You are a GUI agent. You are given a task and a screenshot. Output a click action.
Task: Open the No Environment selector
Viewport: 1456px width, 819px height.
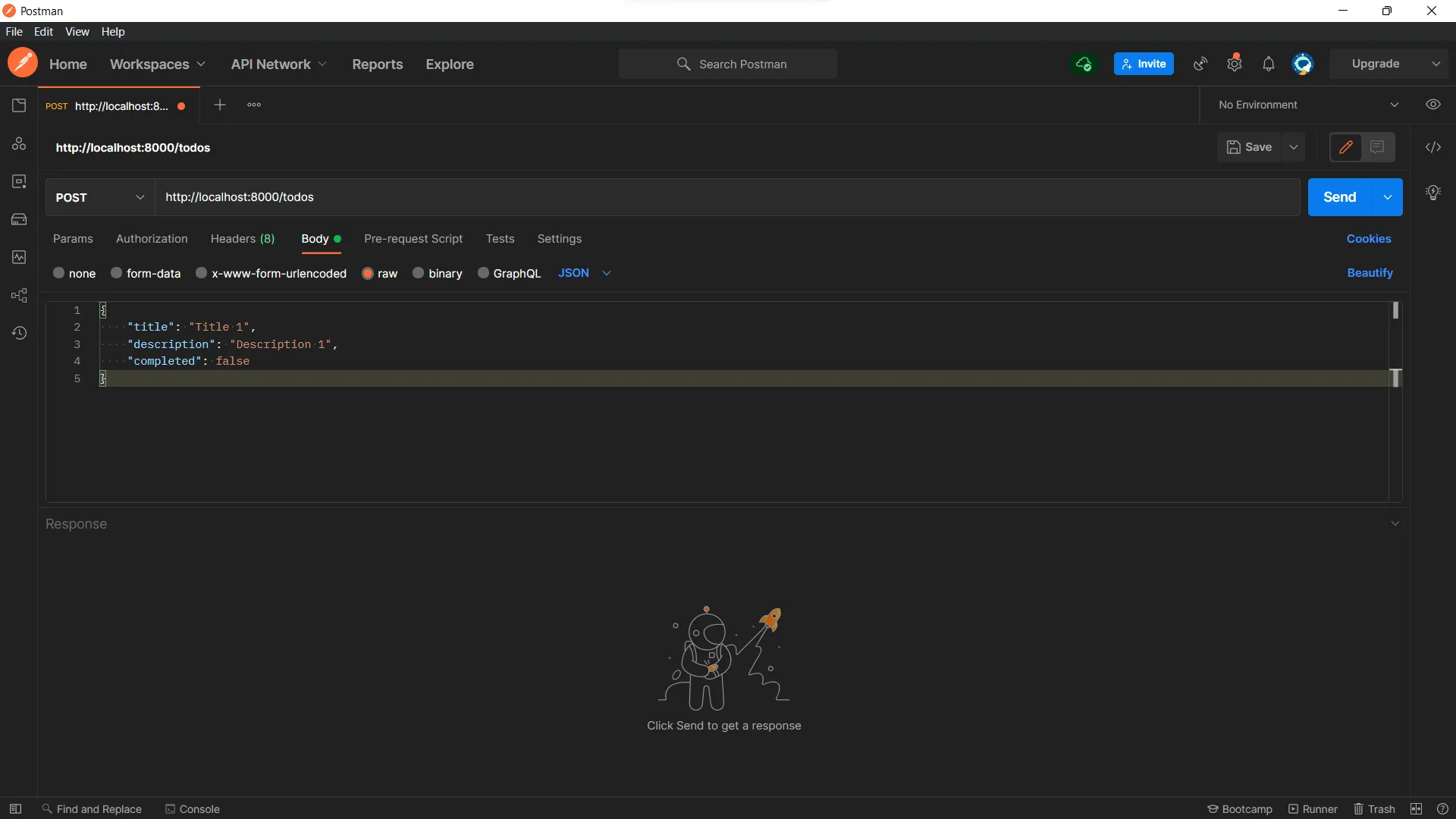(1308, 105)
